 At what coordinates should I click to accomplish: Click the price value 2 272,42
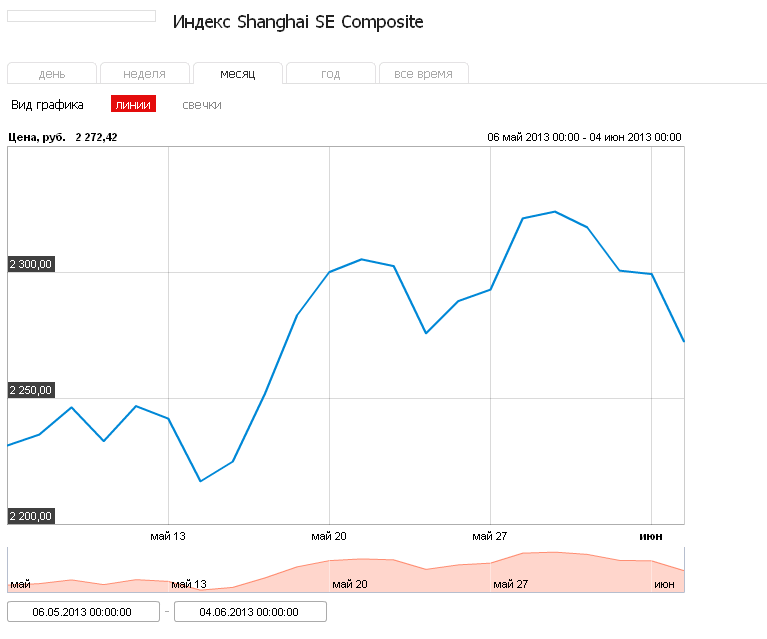pyautogui.click(x=96, y=137)
